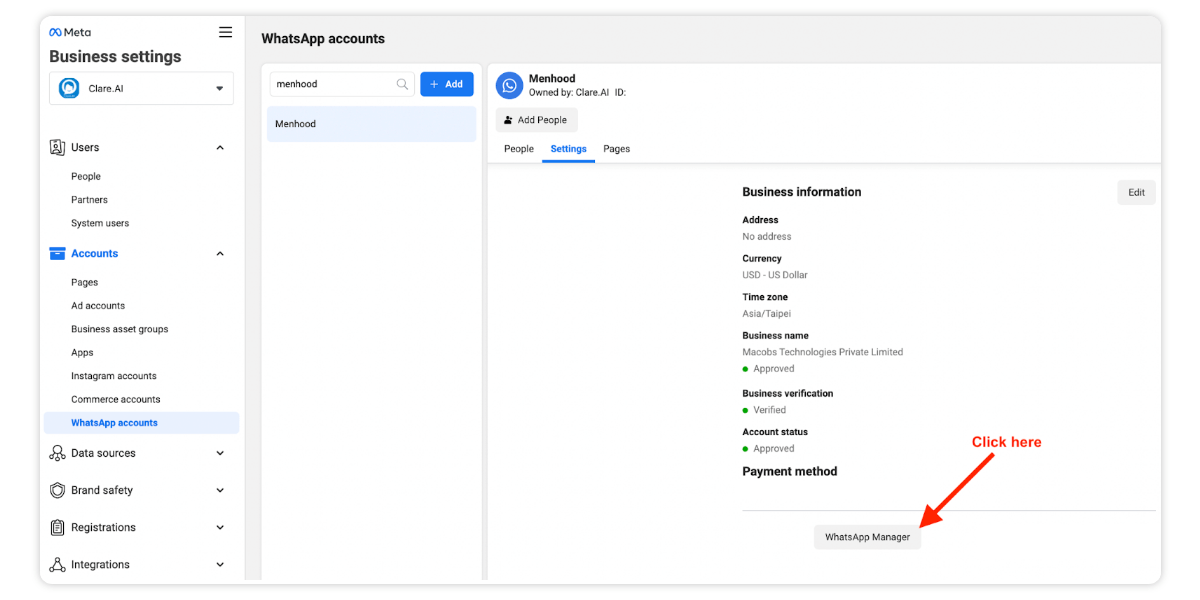Open the Clare.AI business account dropdown
The width and height of the screenshot is (1200, 600).
tap(141, 88)
